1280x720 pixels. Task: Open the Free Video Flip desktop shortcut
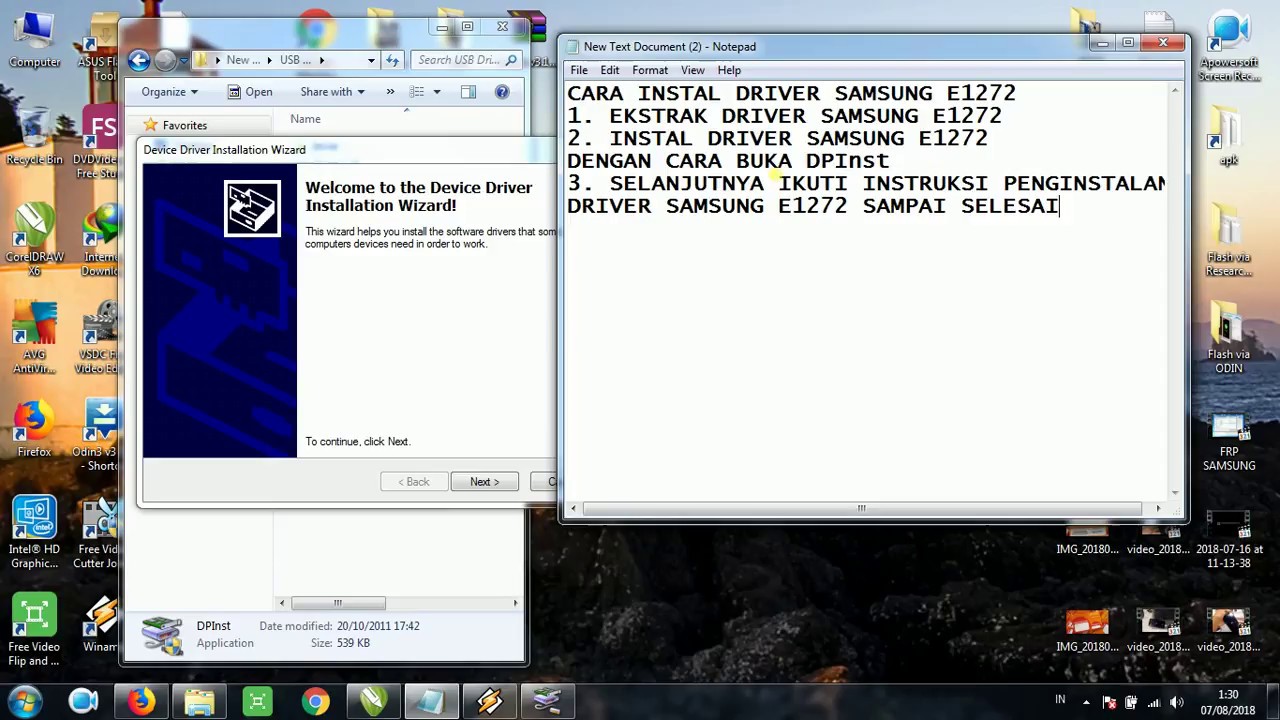tap(34, 630)
